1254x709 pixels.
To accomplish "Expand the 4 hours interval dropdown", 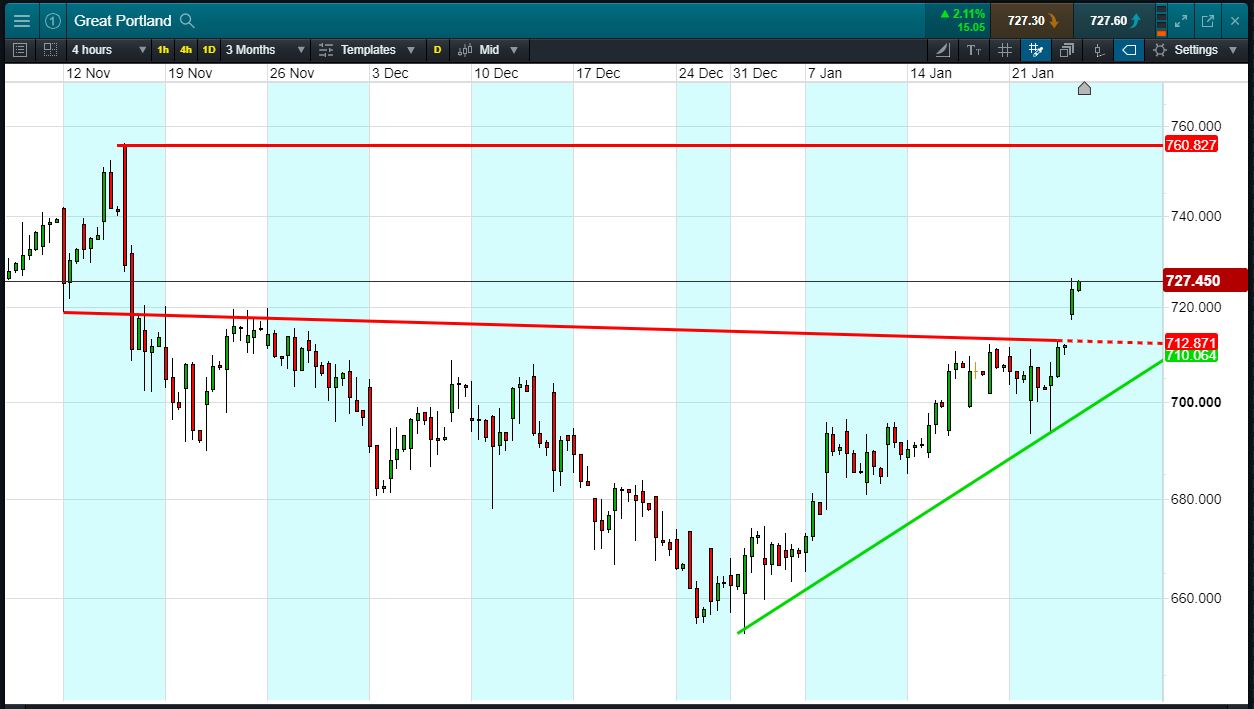I will [x=108, y=50].
